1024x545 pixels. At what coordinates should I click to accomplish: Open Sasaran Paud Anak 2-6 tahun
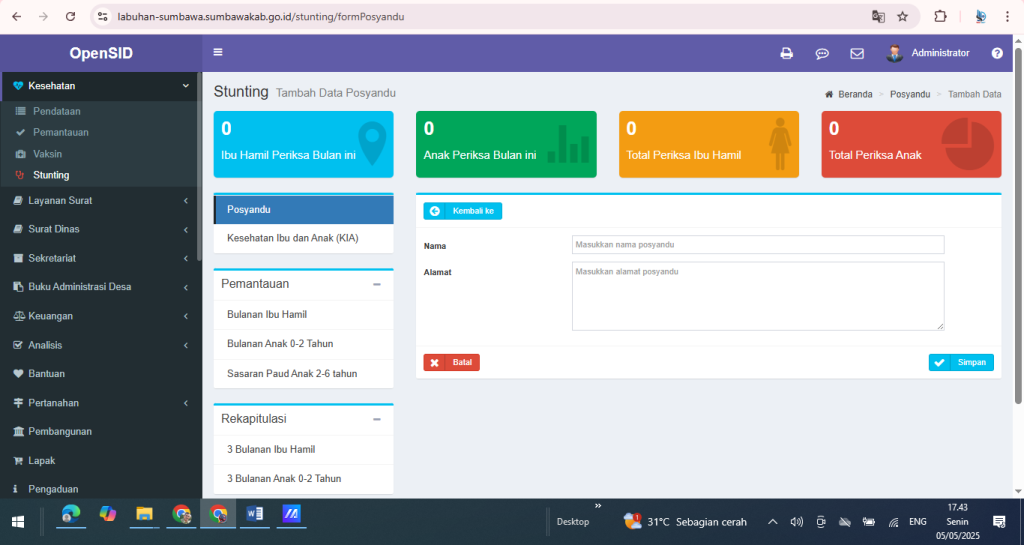pyautogui.click(x=304, y=374)
